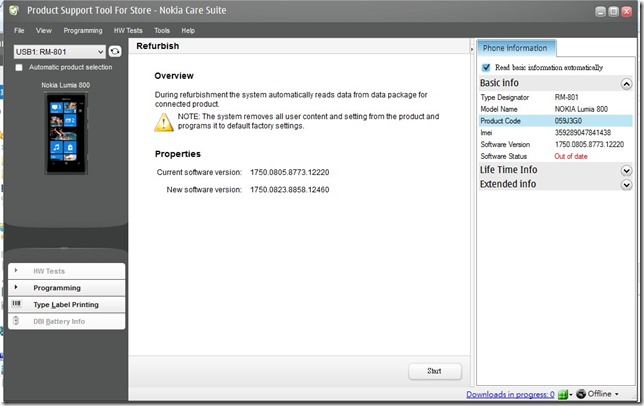The width and height of the screenshot is (644, 406).
Task: Open DBI Battery Info in sidebar
Action: tap(67, 321)
